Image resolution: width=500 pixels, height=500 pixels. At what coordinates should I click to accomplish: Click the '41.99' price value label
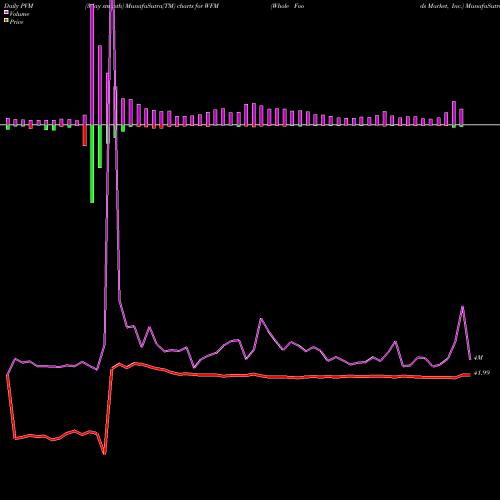[x=482, y=373]
